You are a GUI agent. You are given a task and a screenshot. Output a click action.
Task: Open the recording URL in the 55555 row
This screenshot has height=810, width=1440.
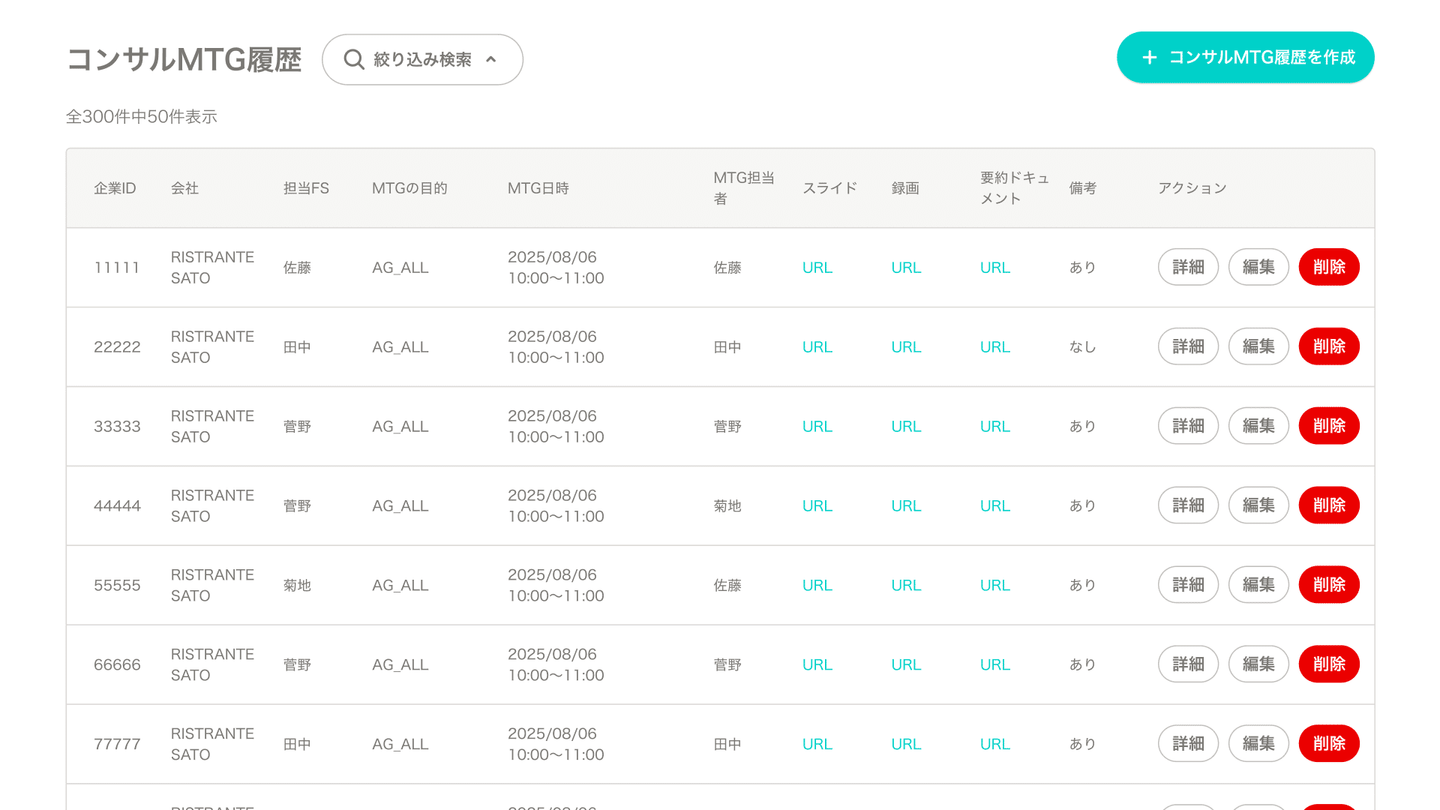coord(906,585)
